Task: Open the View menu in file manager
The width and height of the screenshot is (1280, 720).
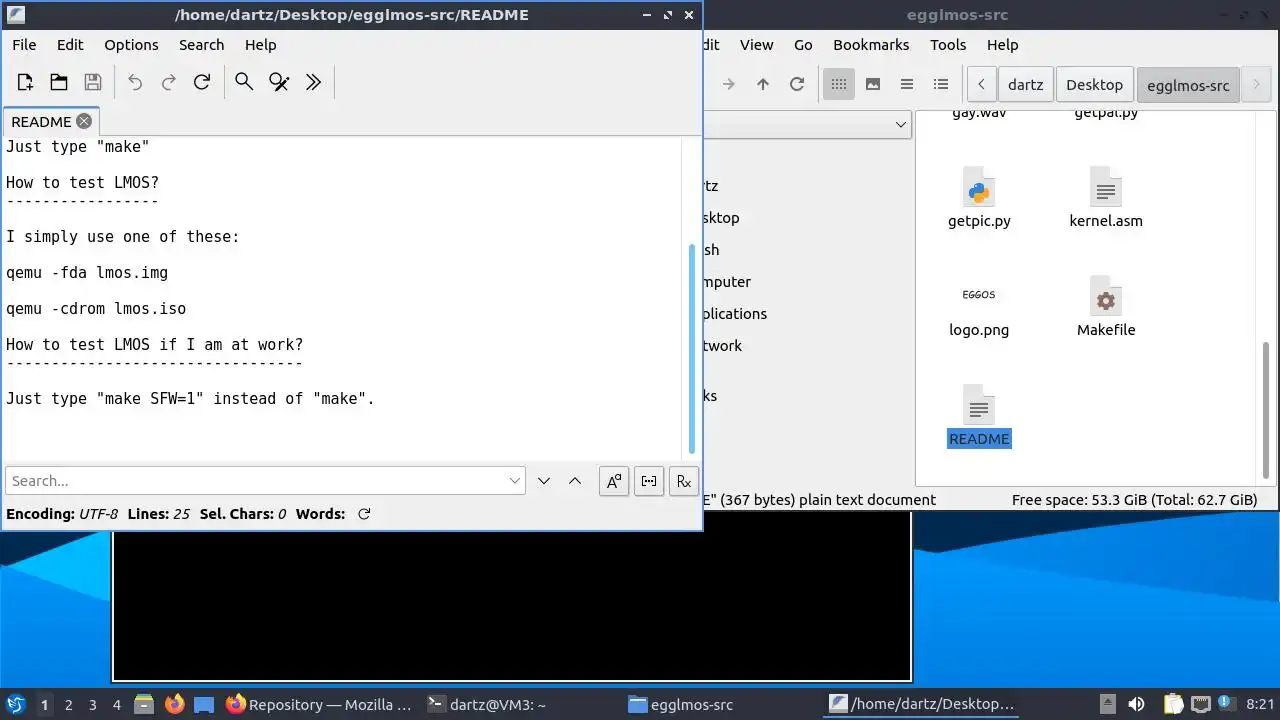Action: pos(756,45)
